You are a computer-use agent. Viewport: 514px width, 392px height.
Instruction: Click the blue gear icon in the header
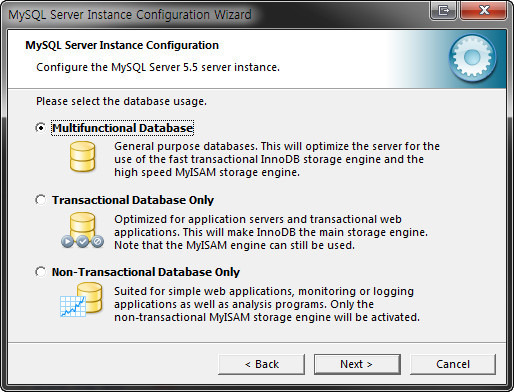[472, 58]
